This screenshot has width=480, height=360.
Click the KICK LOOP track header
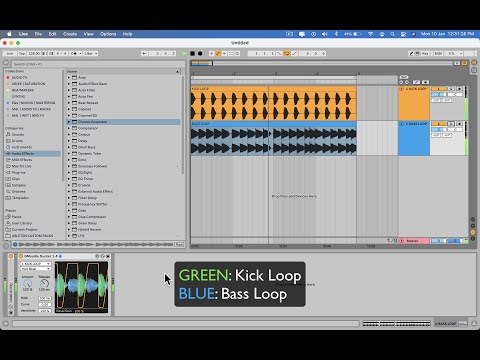click(x=414, y=103)
